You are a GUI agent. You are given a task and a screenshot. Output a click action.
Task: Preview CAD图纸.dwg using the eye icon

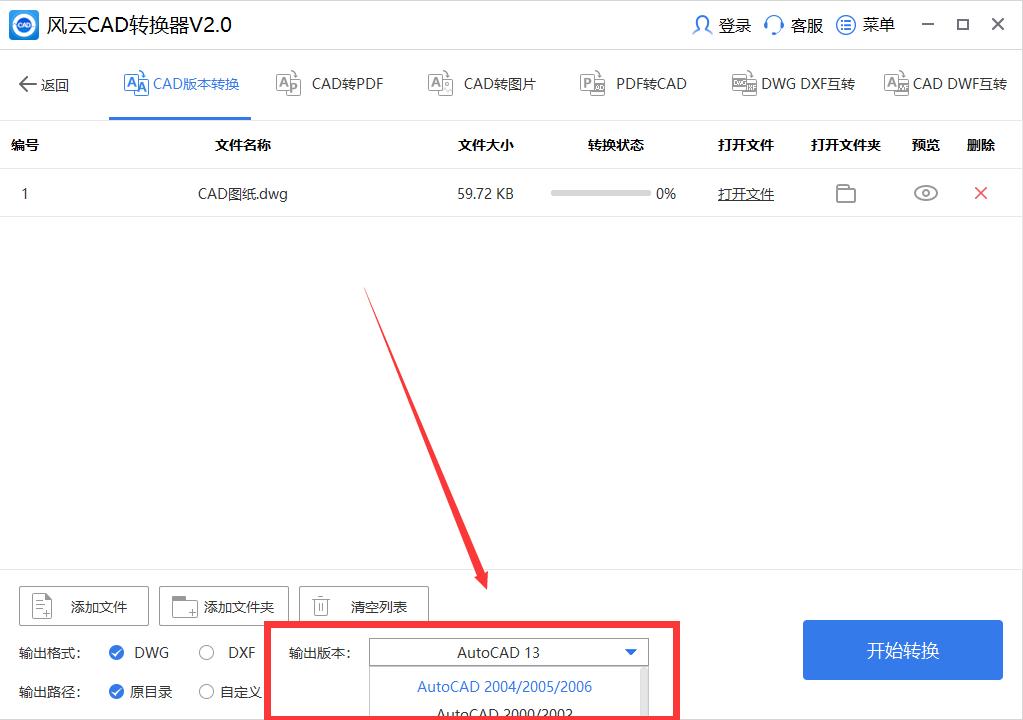pyautogui.click(x=925, y=193)
